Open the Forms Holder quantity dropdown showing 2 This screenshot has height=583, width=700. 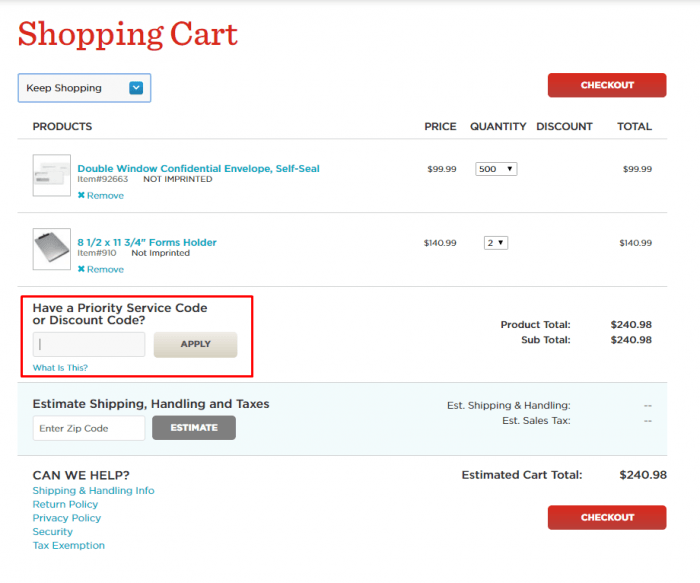[x=496, y=243]
